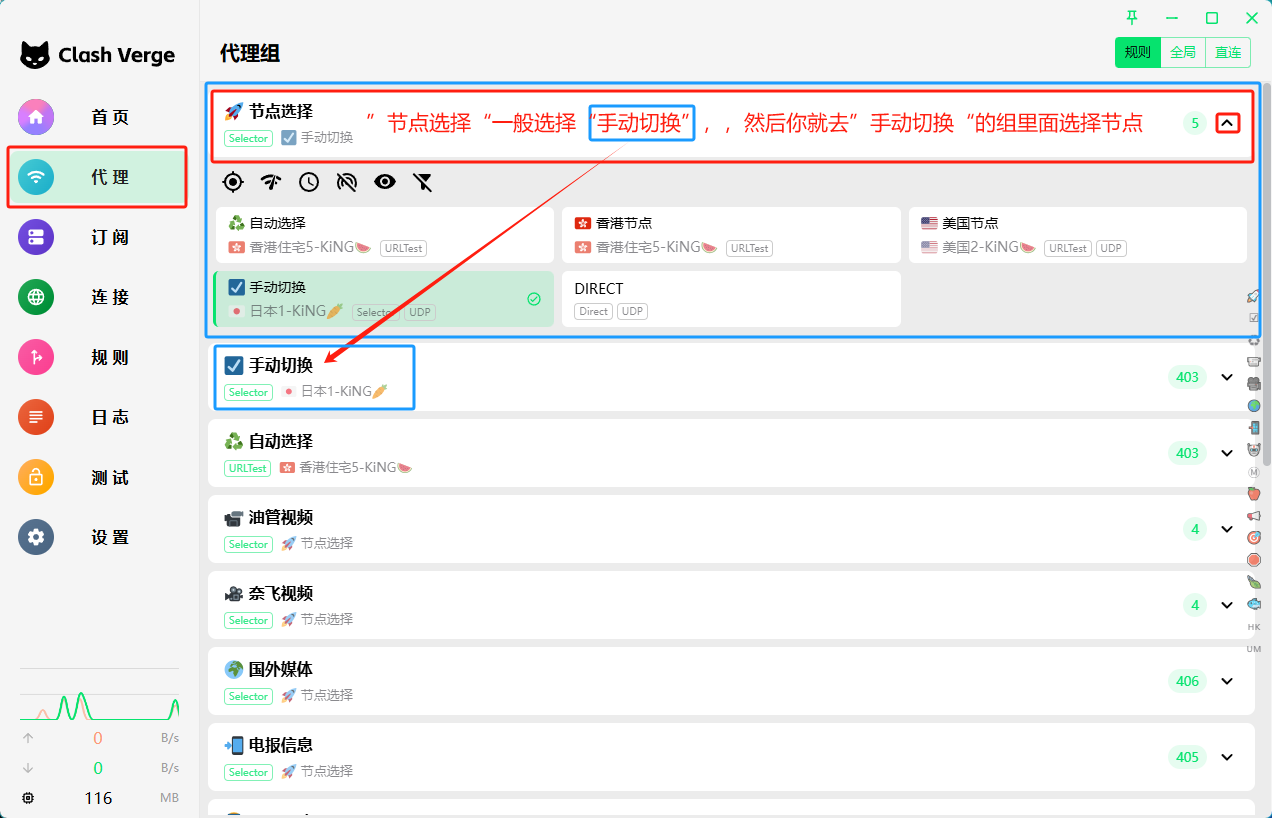Run delay test using the gauge icon
Screen dimensions: 1272x818
click(x=271, y=181)
